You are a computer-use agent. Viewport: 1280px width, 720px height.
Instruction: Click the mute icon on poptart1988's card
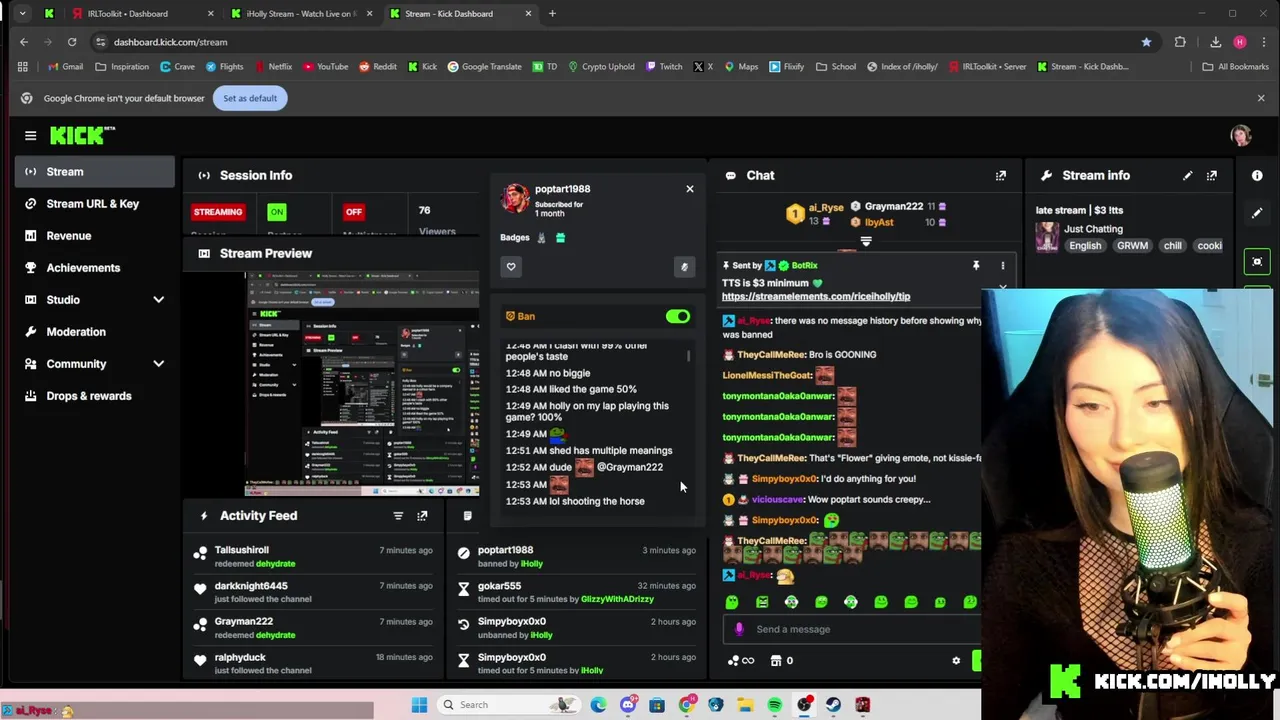click(684, 267)
